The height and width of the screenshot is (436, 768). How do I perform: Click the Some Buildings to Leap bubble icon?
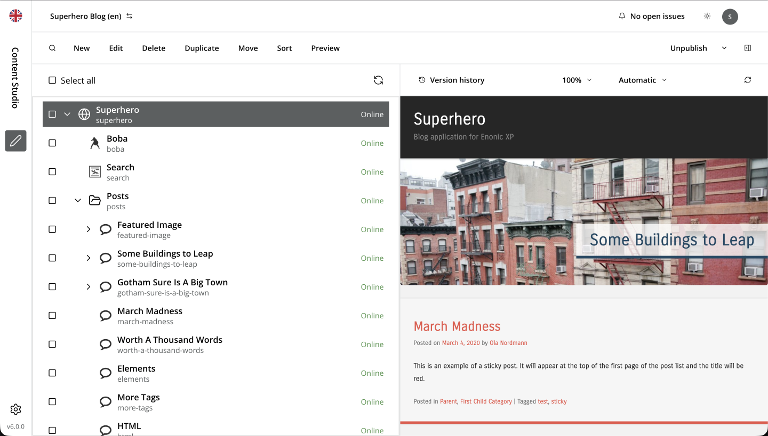[x=105, y=258]
